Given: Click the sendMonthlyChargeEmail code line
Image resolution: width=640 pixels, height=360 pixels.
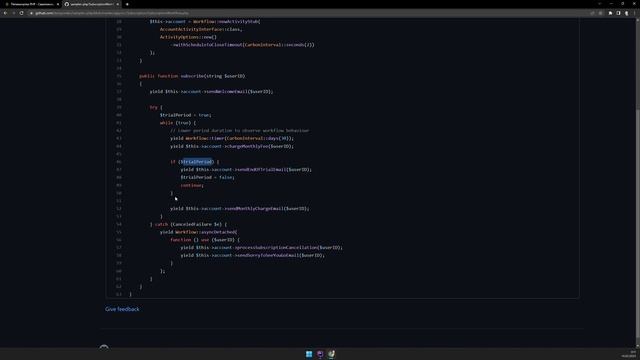Looking at the screenshot, I should pos(240,209).
